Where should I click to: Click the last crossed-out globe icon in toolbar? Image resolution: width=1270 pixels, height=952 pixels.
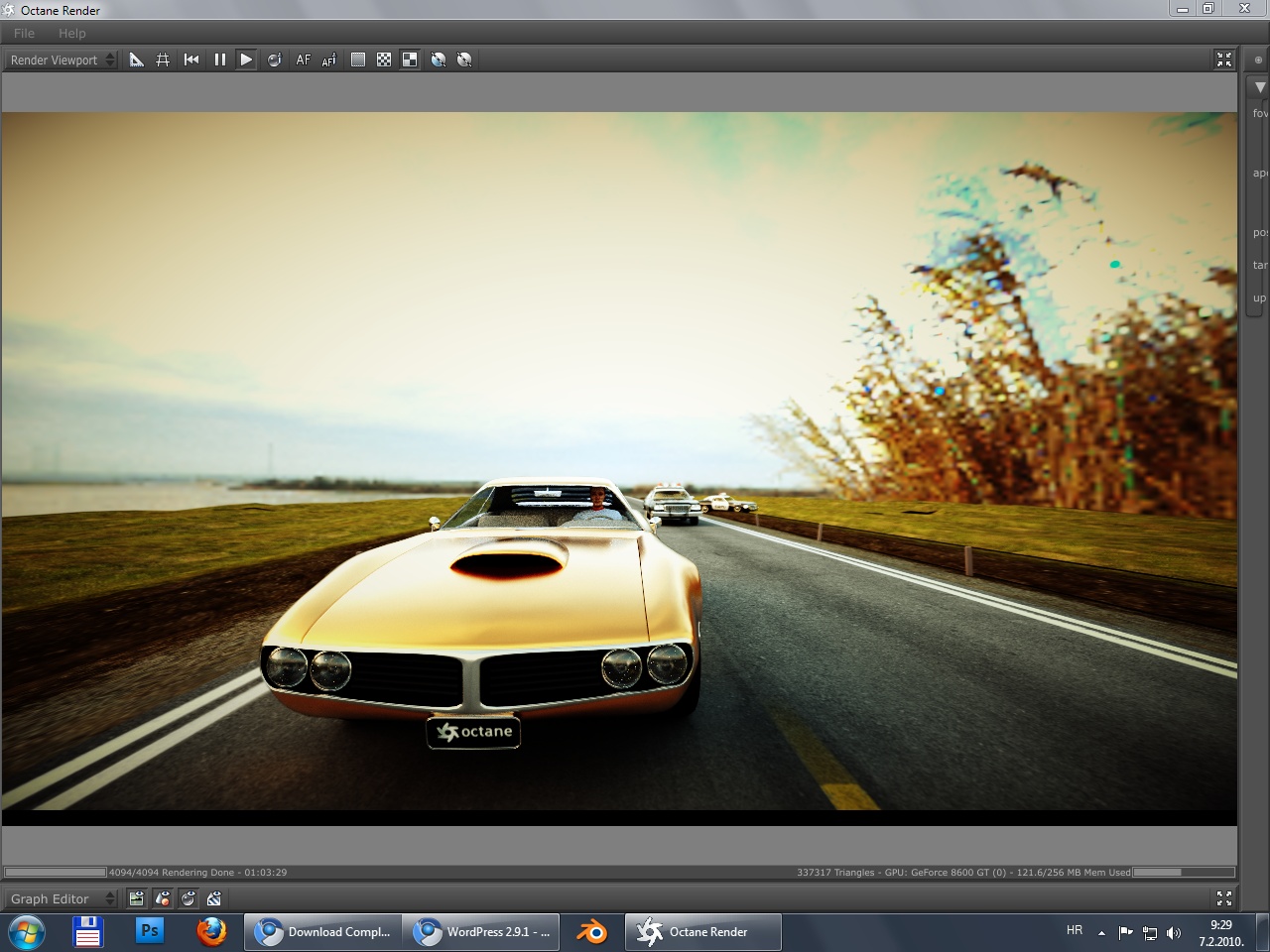(464, 59)
